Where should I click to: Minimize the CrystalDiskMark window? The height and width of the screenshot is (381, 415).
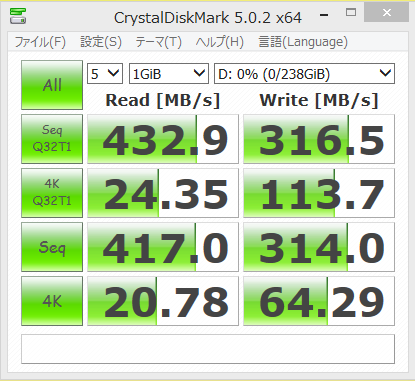(x=324, y=15)
